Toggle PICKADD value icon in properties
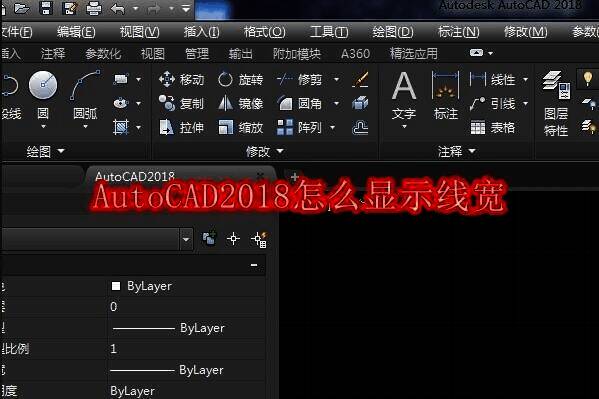The image size is (599, 399). coord(209,239)
